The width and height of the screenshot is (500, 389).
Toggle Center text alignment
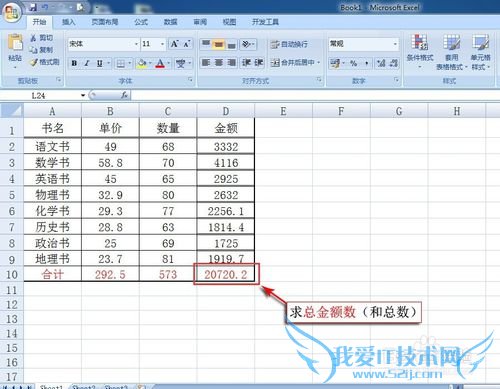(219, 62)
